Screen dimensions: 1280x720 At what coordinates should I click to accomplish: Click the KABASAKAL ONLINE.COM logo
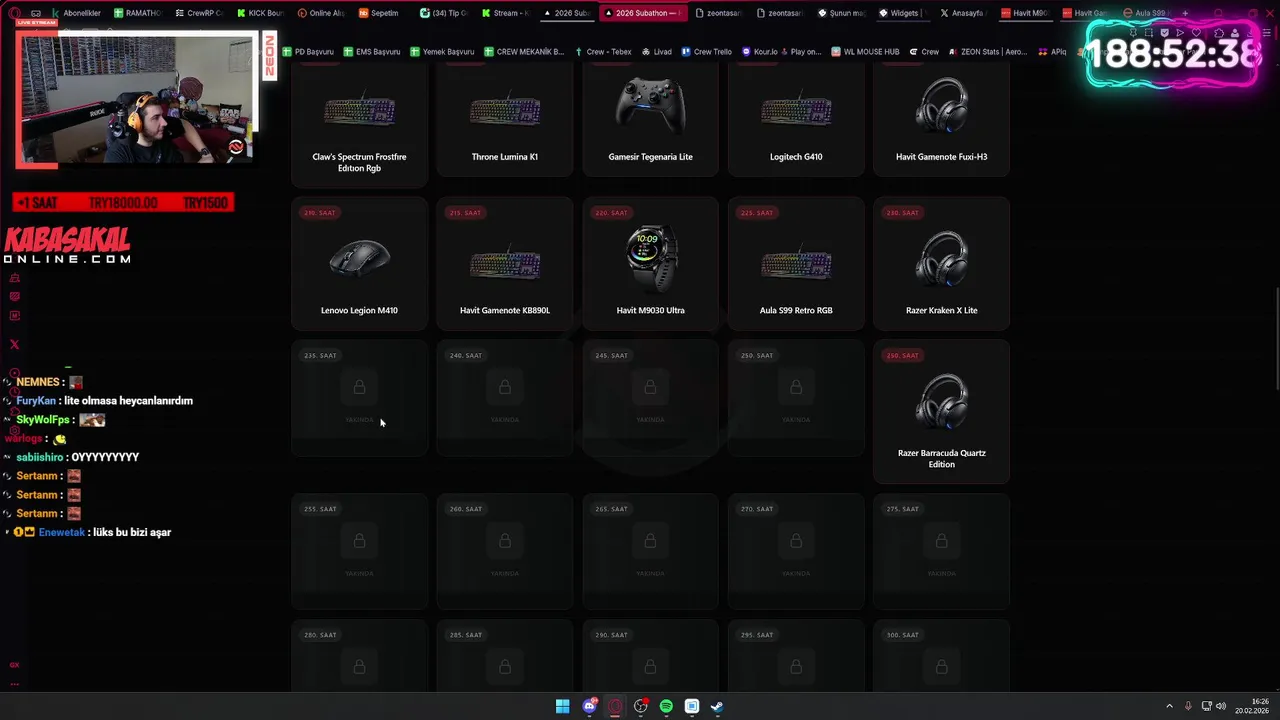coord(67,246)
